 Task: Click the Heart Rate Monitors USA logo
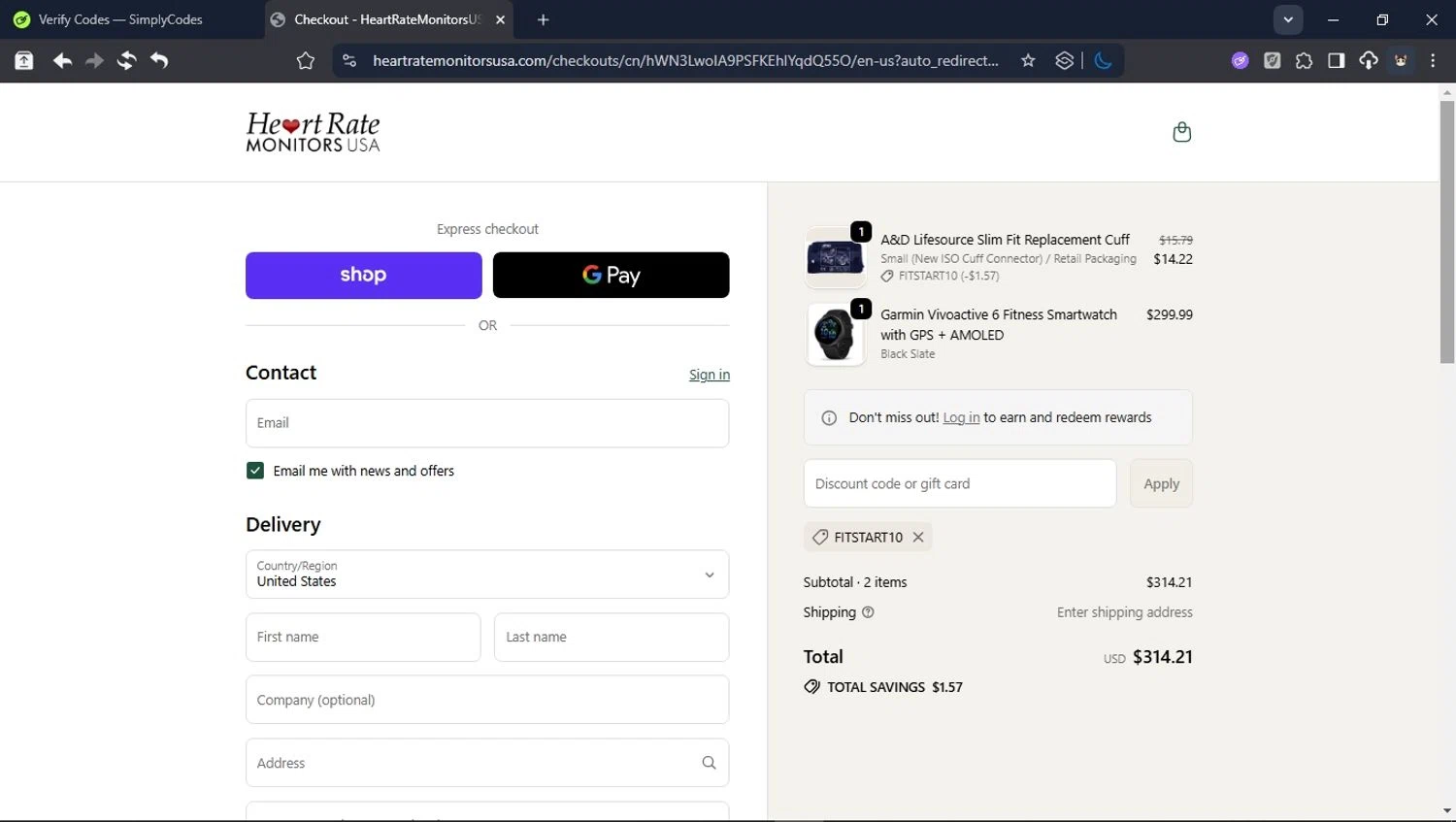313,132
